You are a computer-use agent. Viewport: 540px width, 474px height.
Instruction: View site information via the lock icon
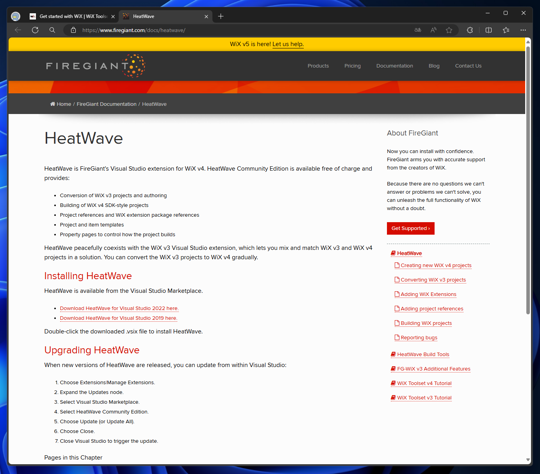[x=73, y=30]
